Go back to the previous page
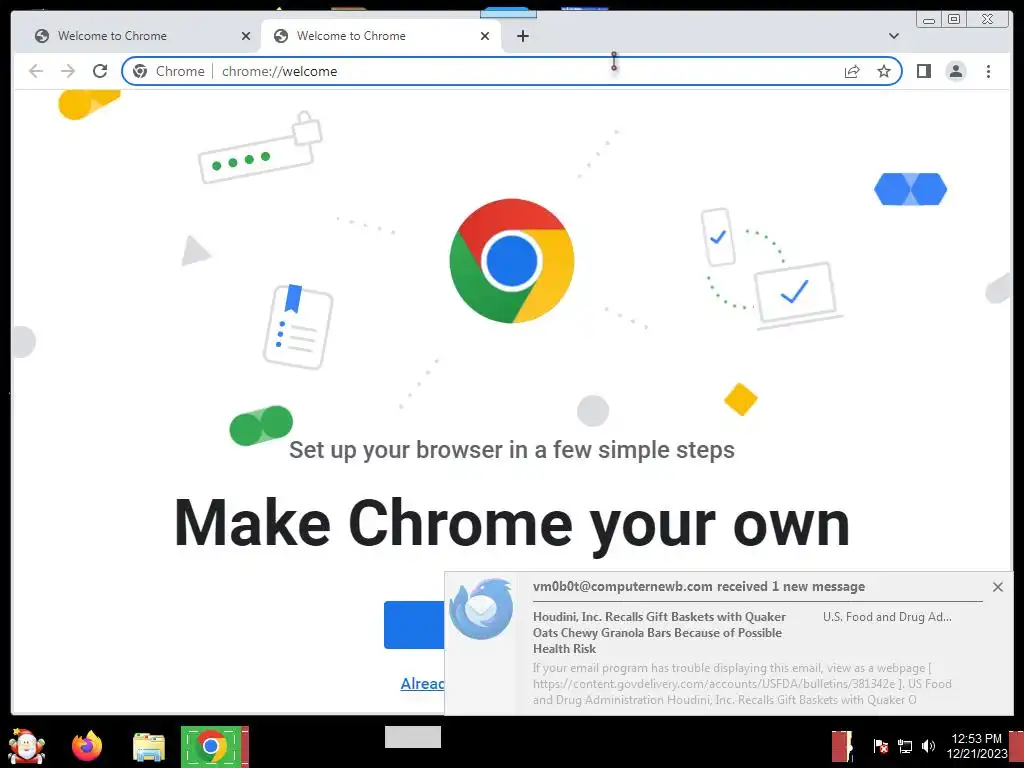Screen dimensions: 1024x768 (36, 71)
